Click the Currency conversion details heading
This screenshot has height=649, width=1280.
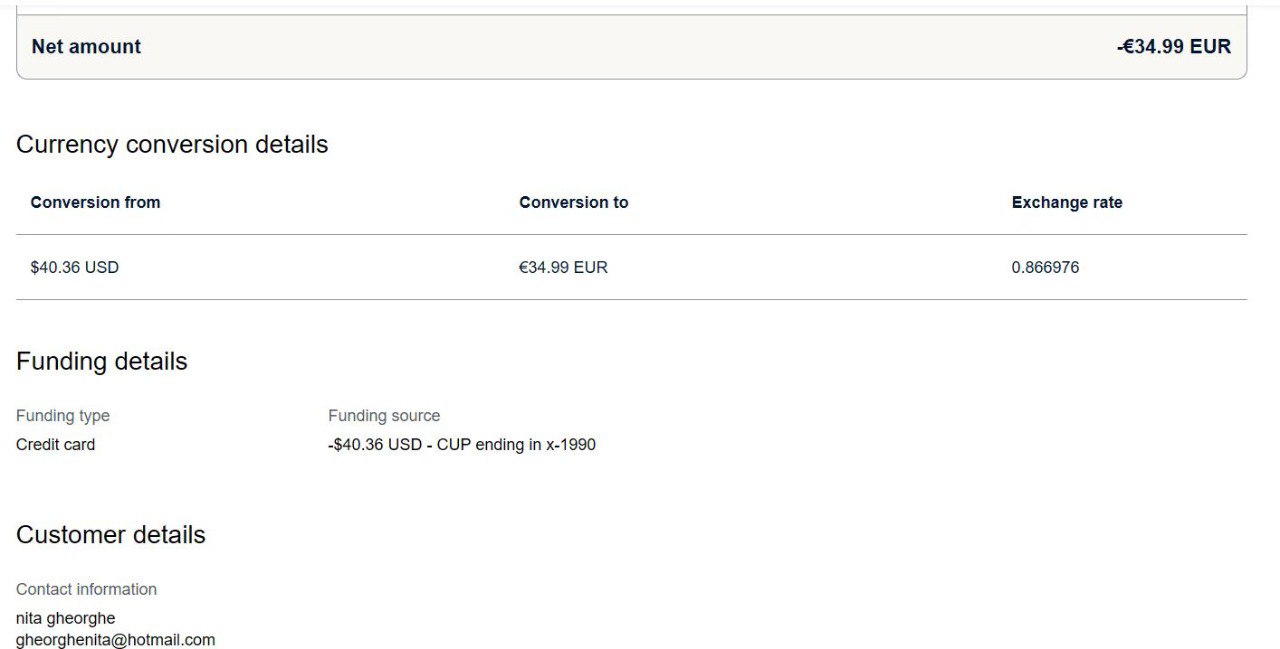[x=172, y=145]
